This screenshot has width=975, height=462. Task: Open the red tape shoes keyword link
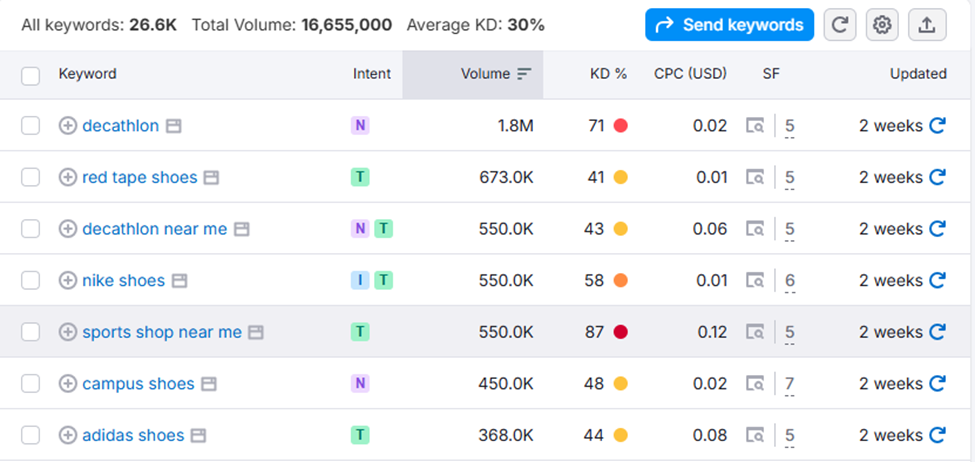140,177
